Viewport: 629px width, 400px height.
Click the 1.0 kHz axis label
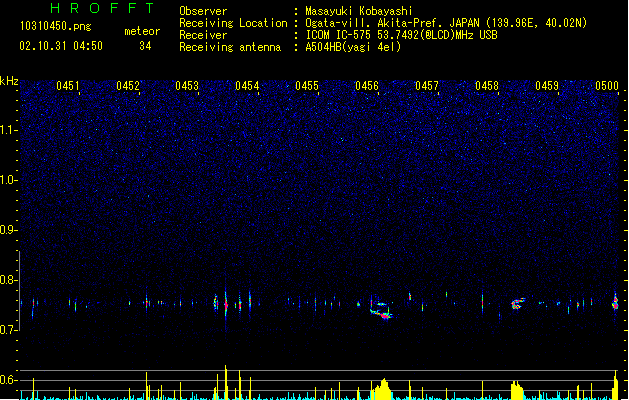point(8,180)
